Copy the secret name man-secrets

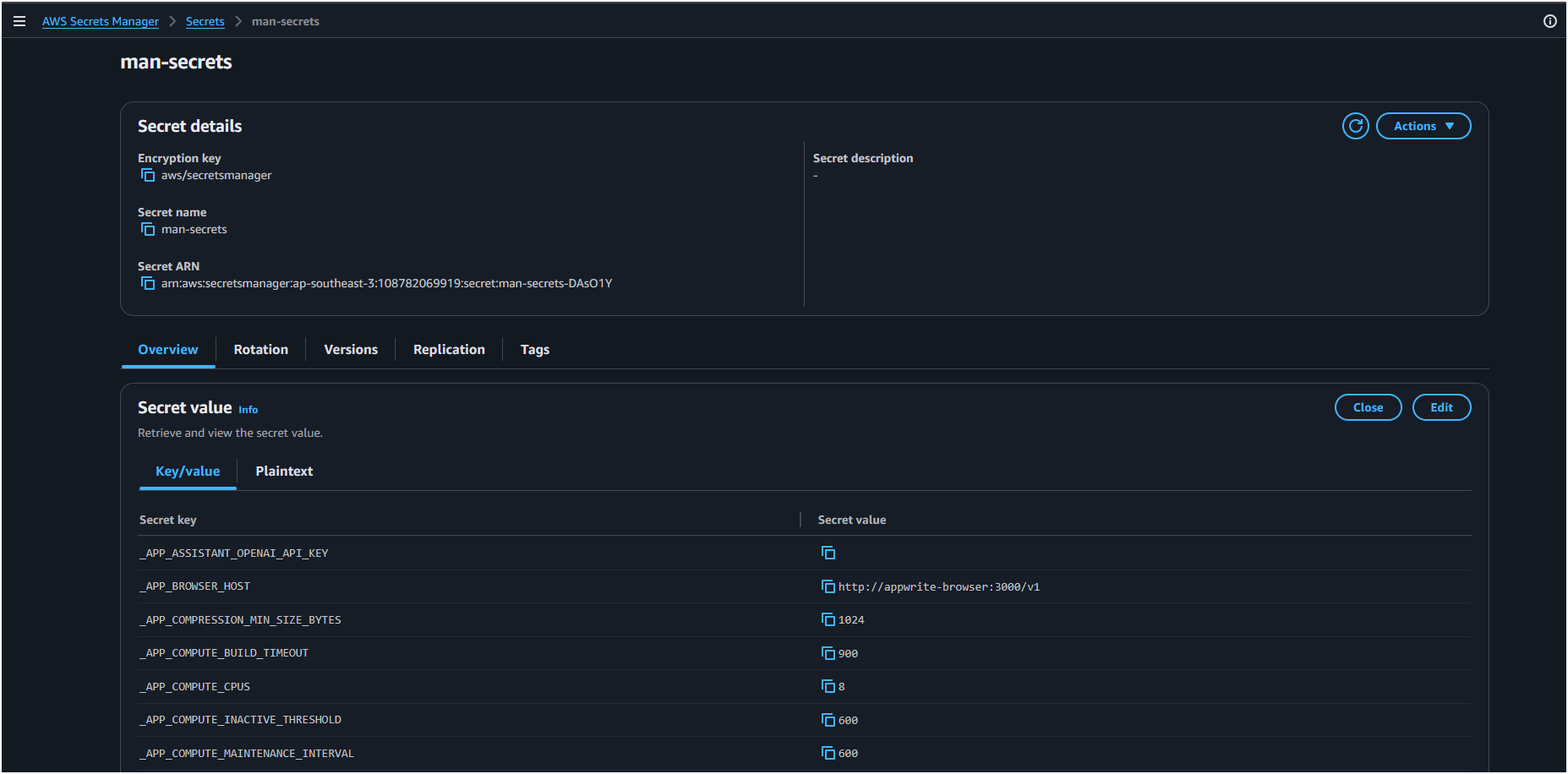pyautogui.click(x=148, y=229)
